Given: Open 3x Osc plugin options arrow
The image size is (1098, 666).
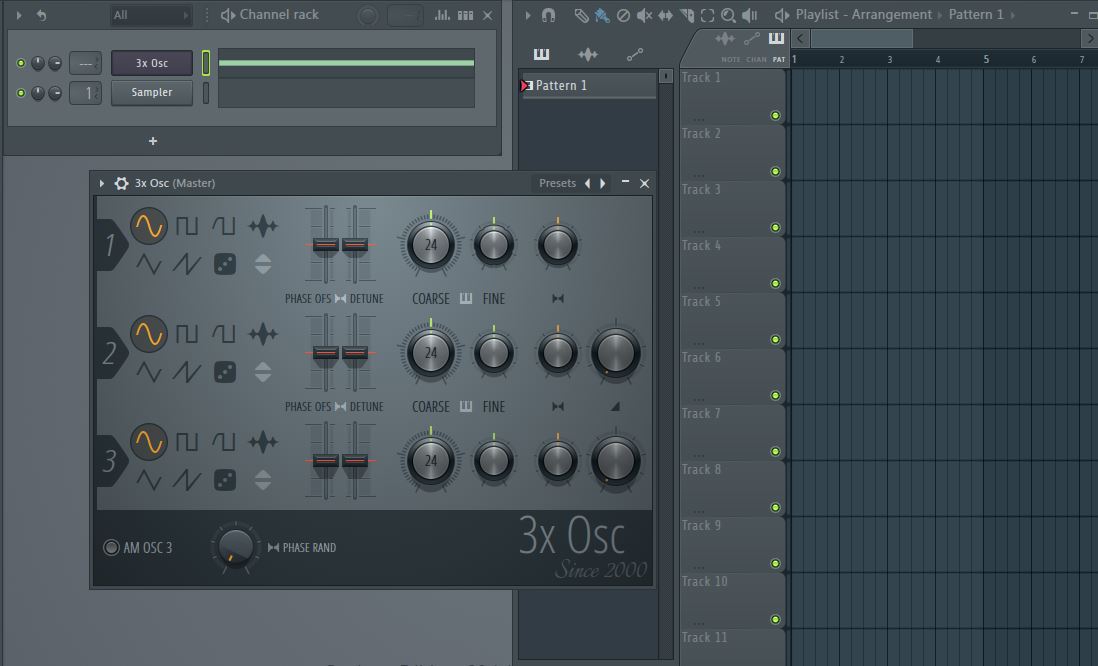Looking at the screenshot, I should click(x=102, y=183).
